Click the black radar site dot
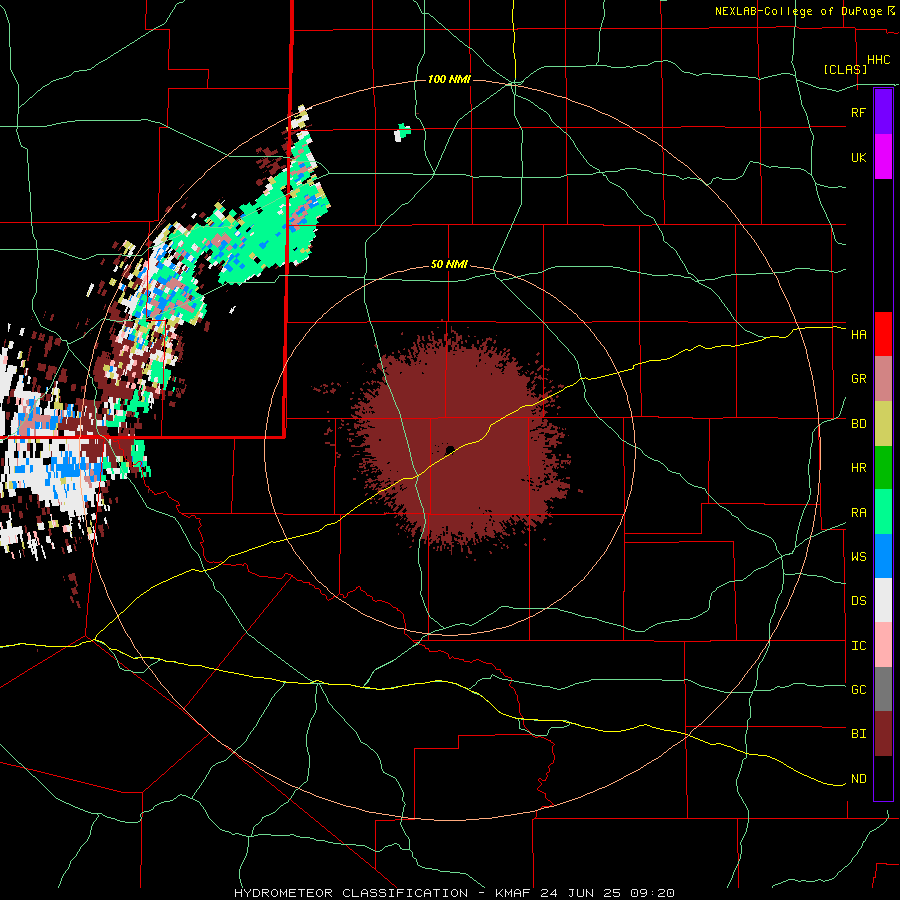Screen dimensions: 900x900 (x=450, y=449)
